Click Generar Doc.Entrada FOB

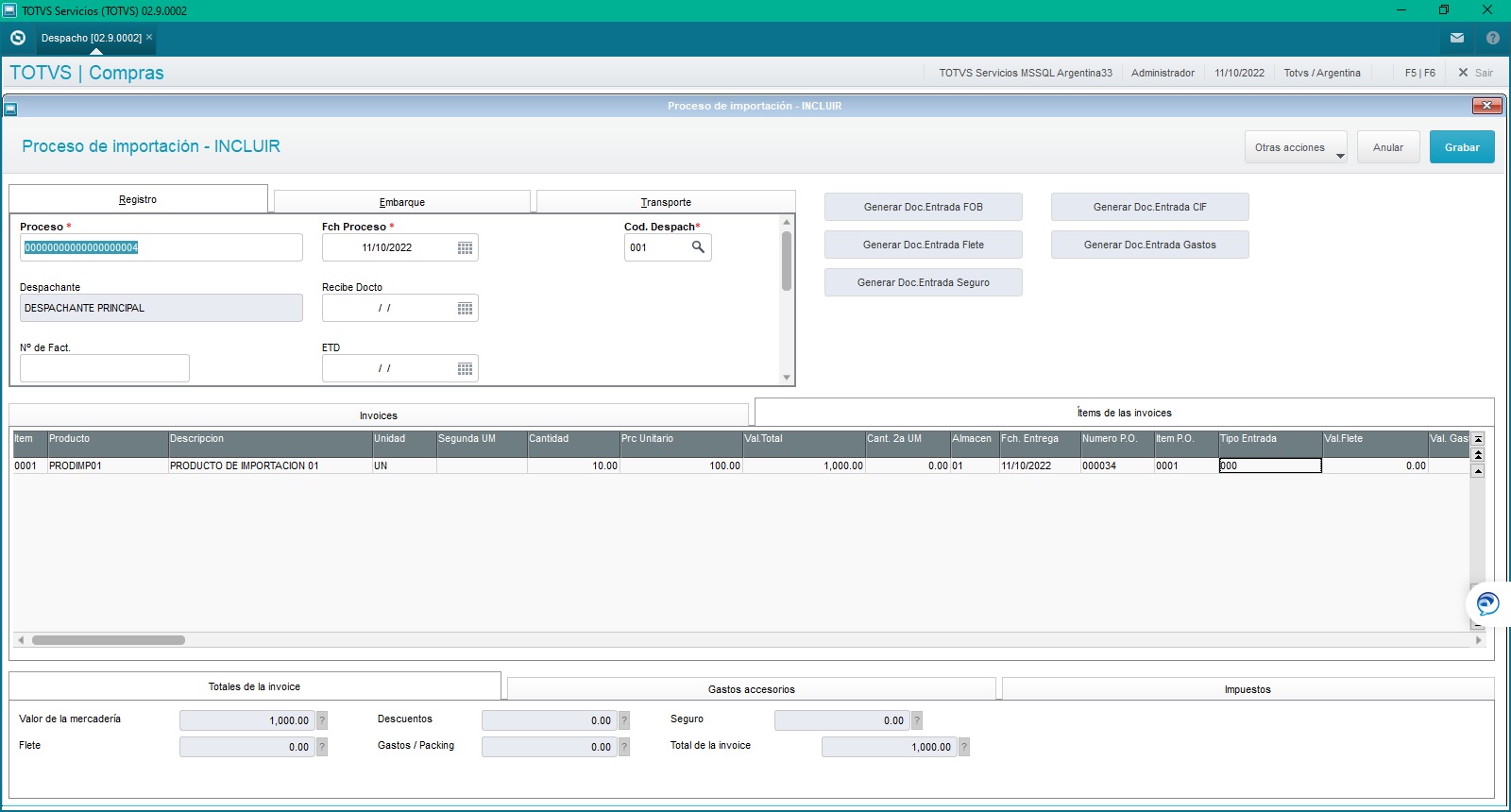[924, 207]
